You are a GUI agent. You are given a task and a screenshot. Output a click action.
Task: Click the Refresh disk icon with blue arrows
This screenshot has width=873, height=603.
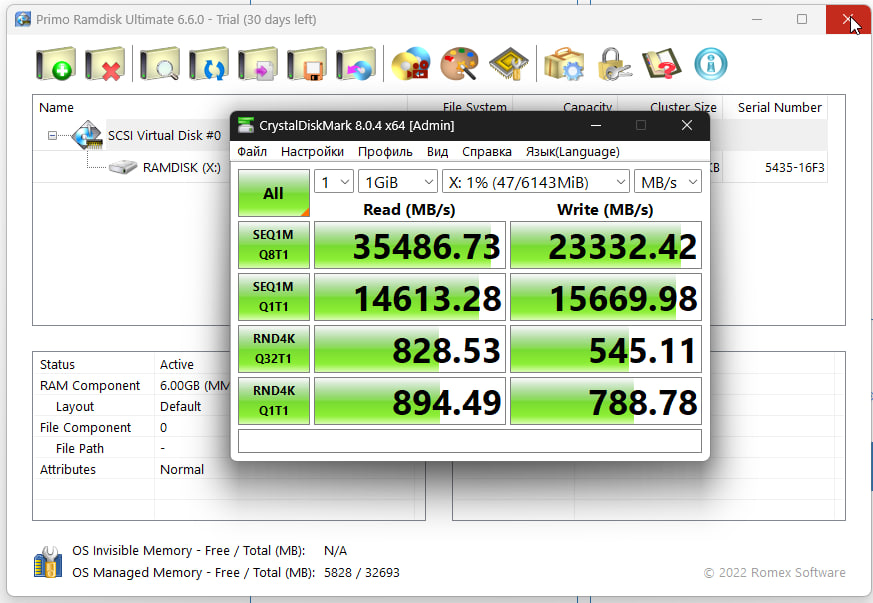point(208,63)
